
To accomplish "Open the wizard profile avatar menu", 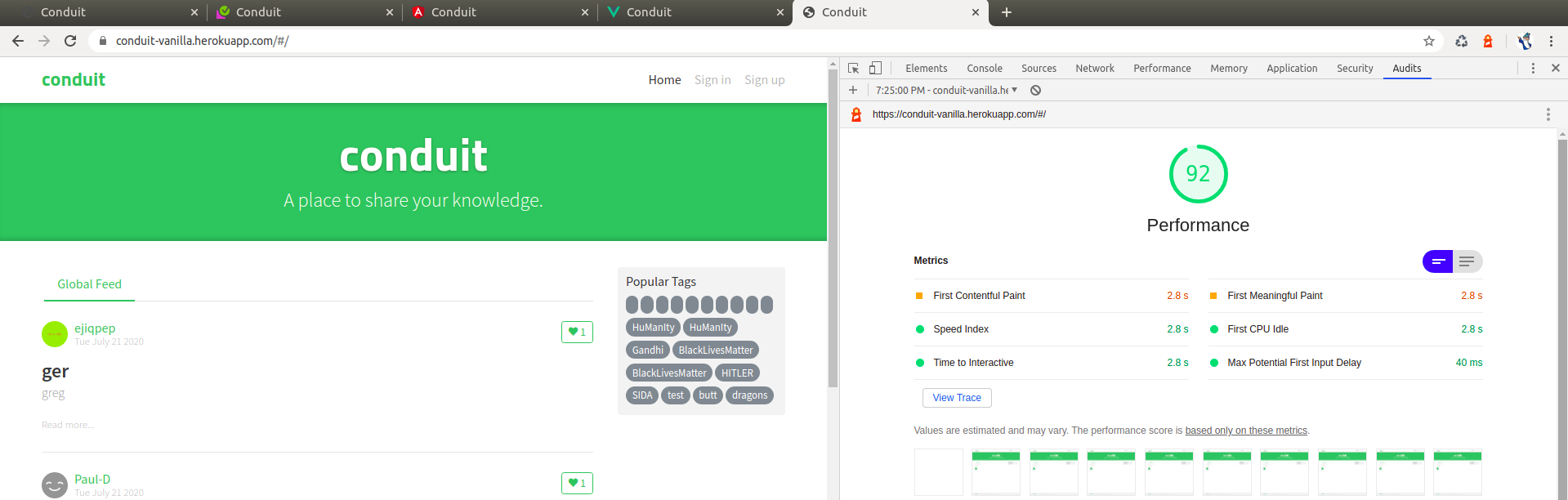I will click(1525, 41).
